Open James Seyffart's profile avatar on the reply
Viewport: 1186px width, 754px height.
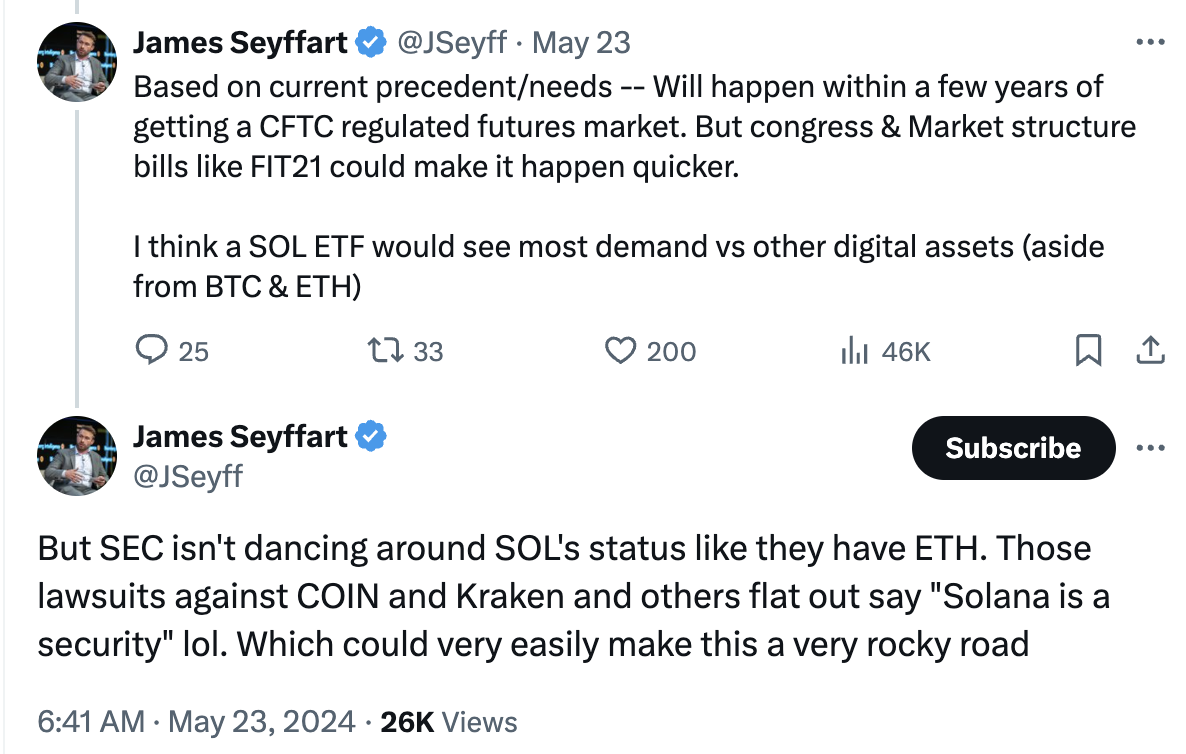(77, 456)
